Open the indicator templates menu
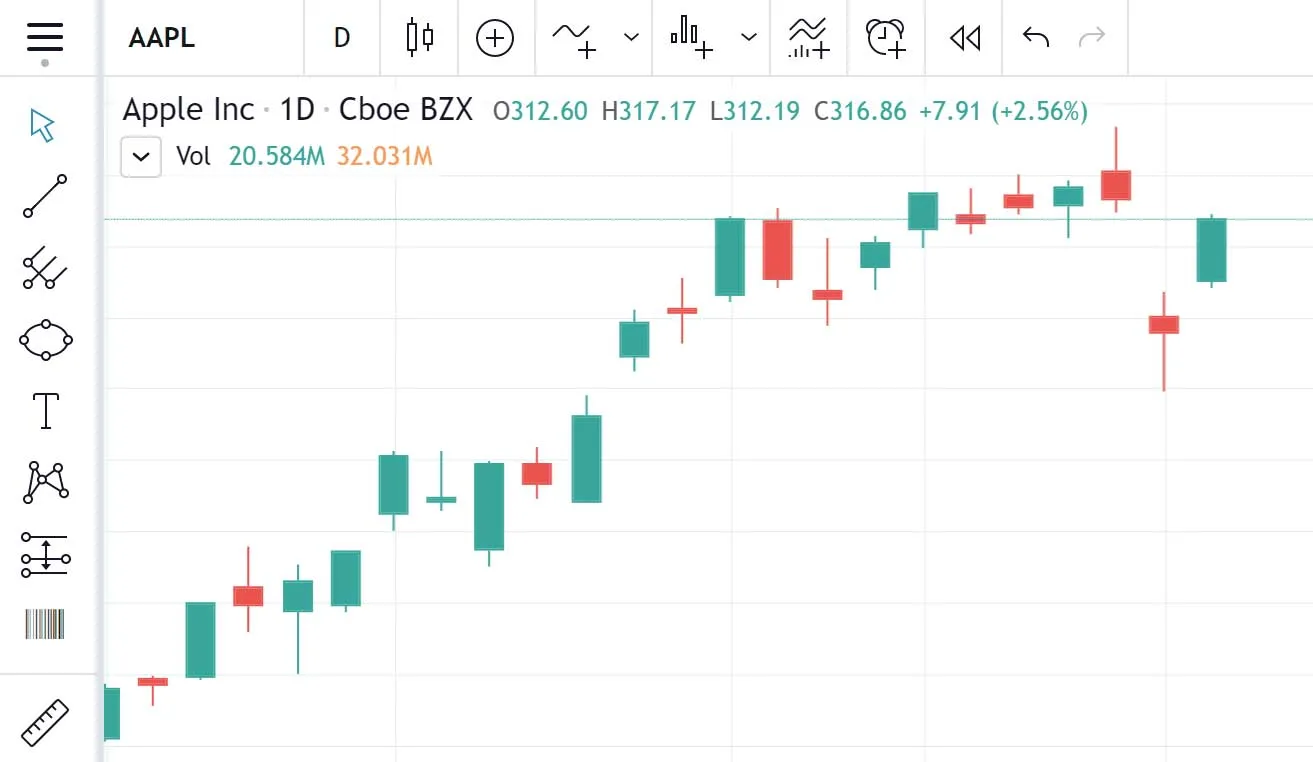Viewport: 1313px width, 762px height. pos(808,38)
